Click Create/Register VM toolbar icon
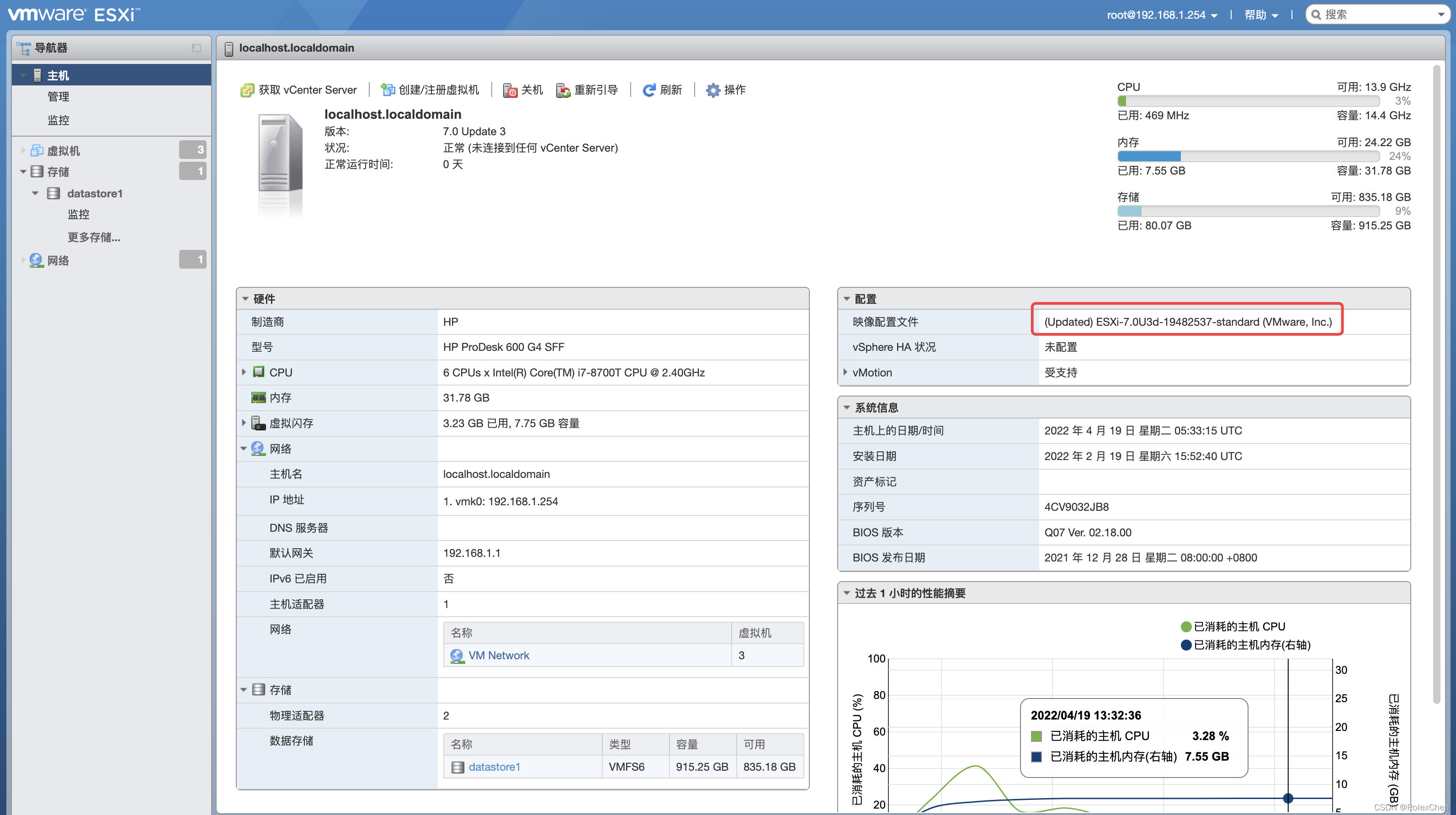 (x=388, y=90)
